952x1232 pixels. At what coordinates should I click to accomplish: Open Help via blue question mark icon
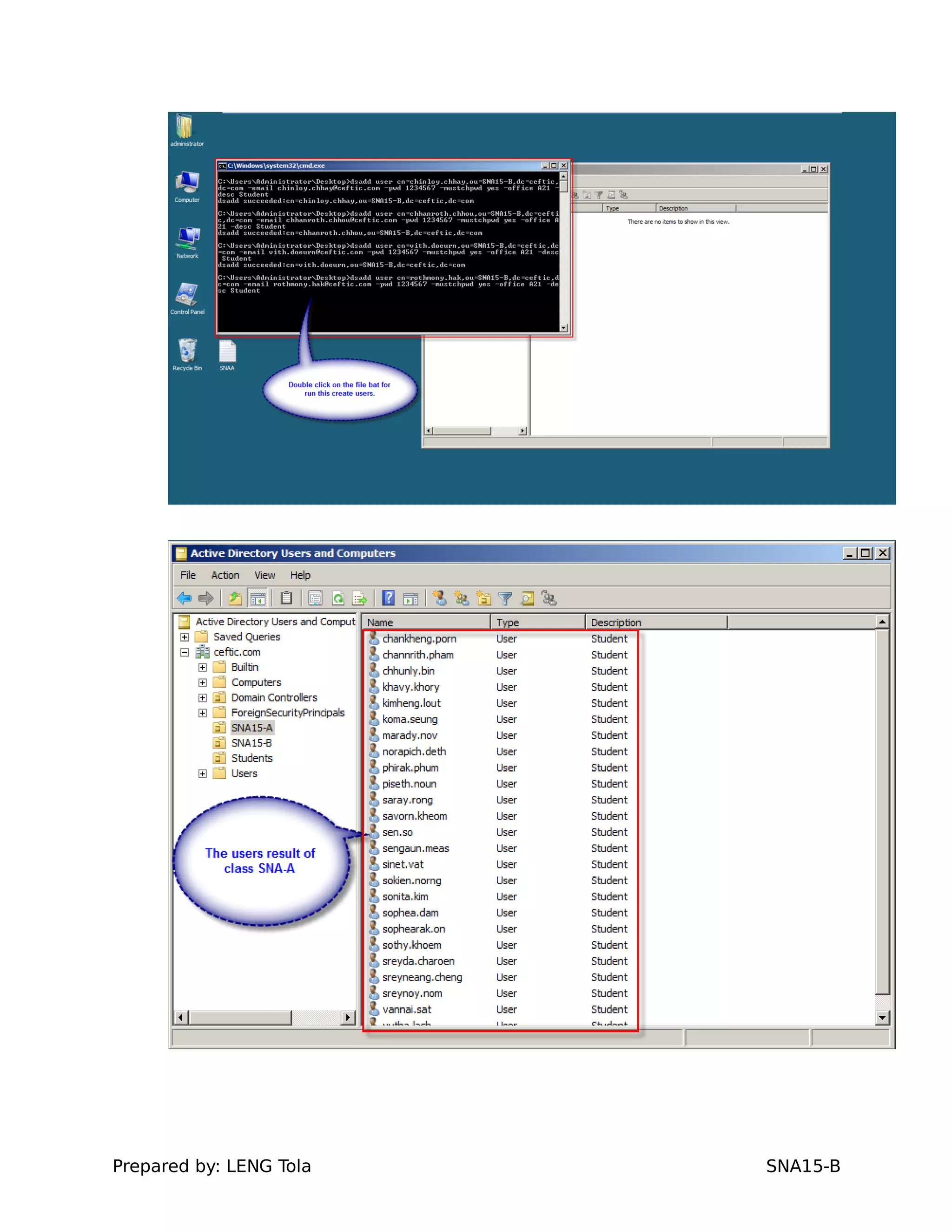388,598
